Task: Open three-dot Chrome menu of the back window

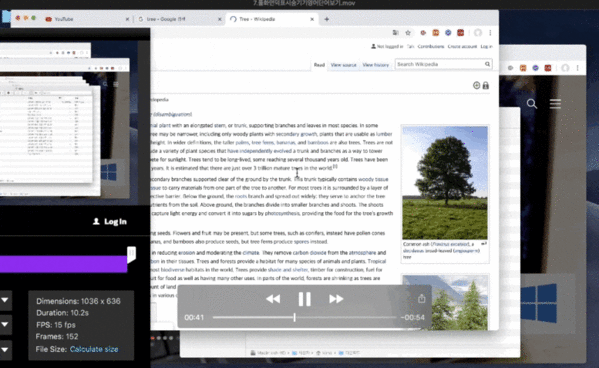Action: (578, 68)
